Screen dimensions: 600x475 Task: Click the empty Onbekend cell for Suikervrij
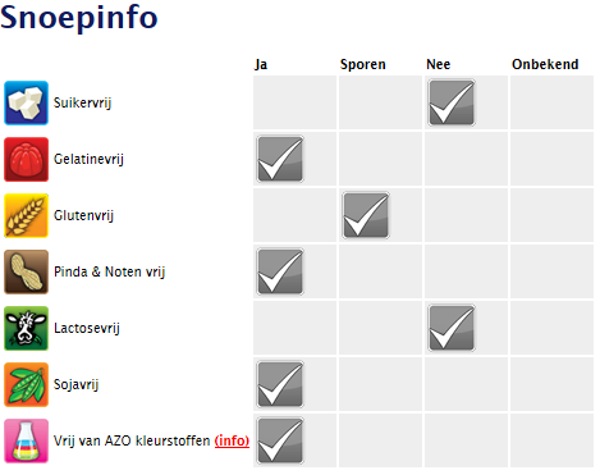551,102
